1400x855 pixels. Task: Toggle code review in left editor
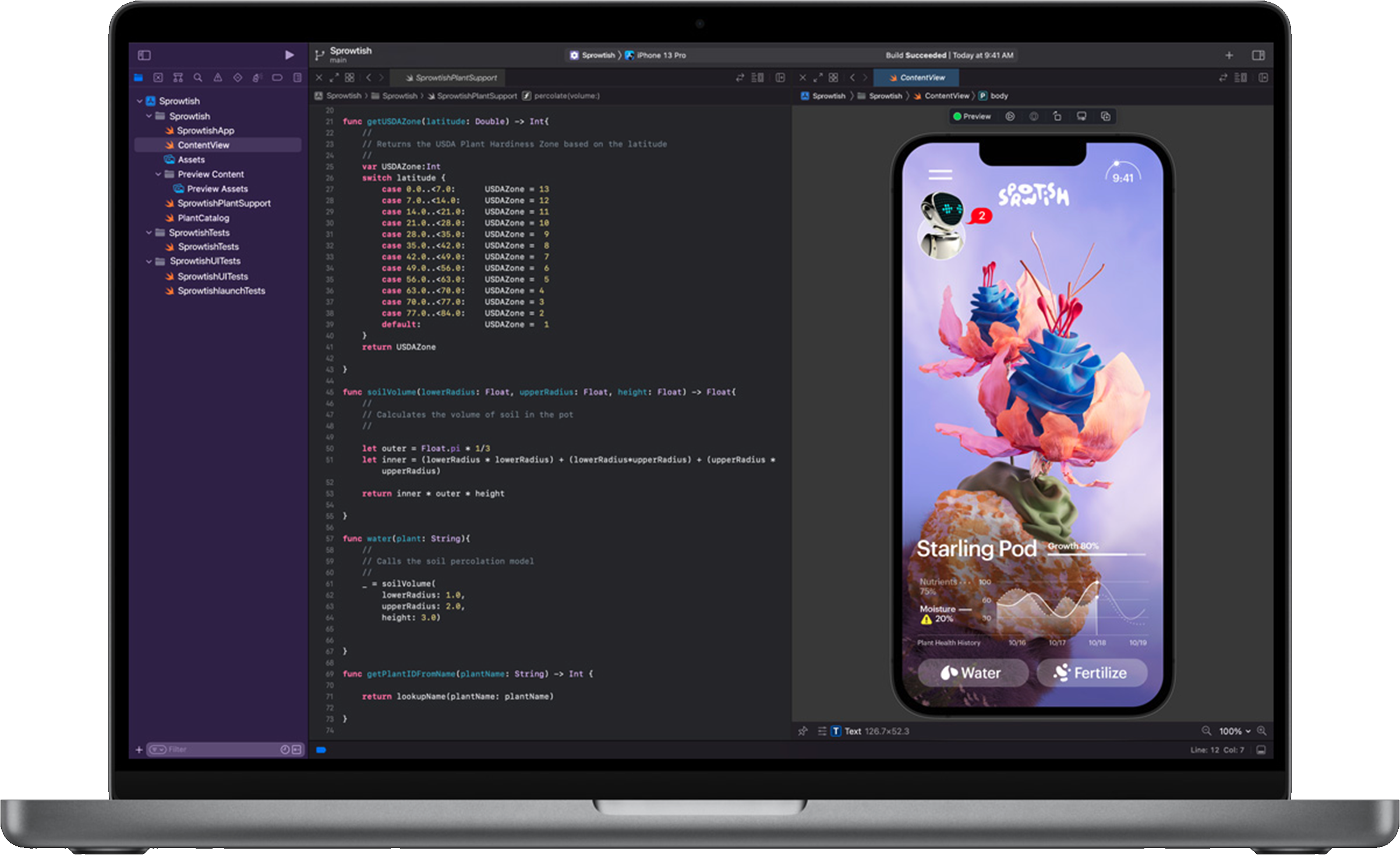point(740,77)
